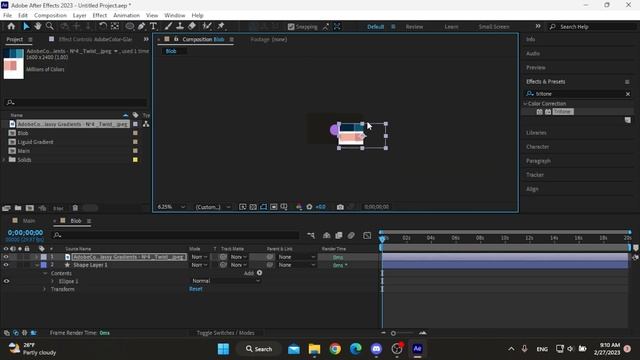This screenshot has width=640, height=360.
Task: Click Reset next to Transform
Action: click(196, 289)
